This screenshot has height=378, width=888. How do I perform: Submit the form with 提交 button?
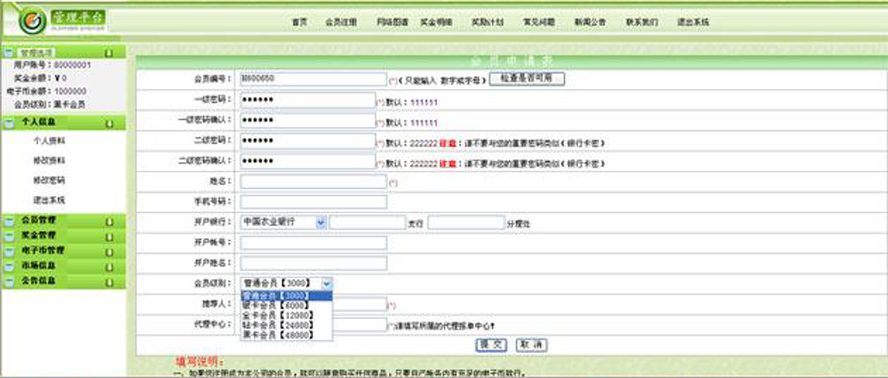tap(491, 345)
